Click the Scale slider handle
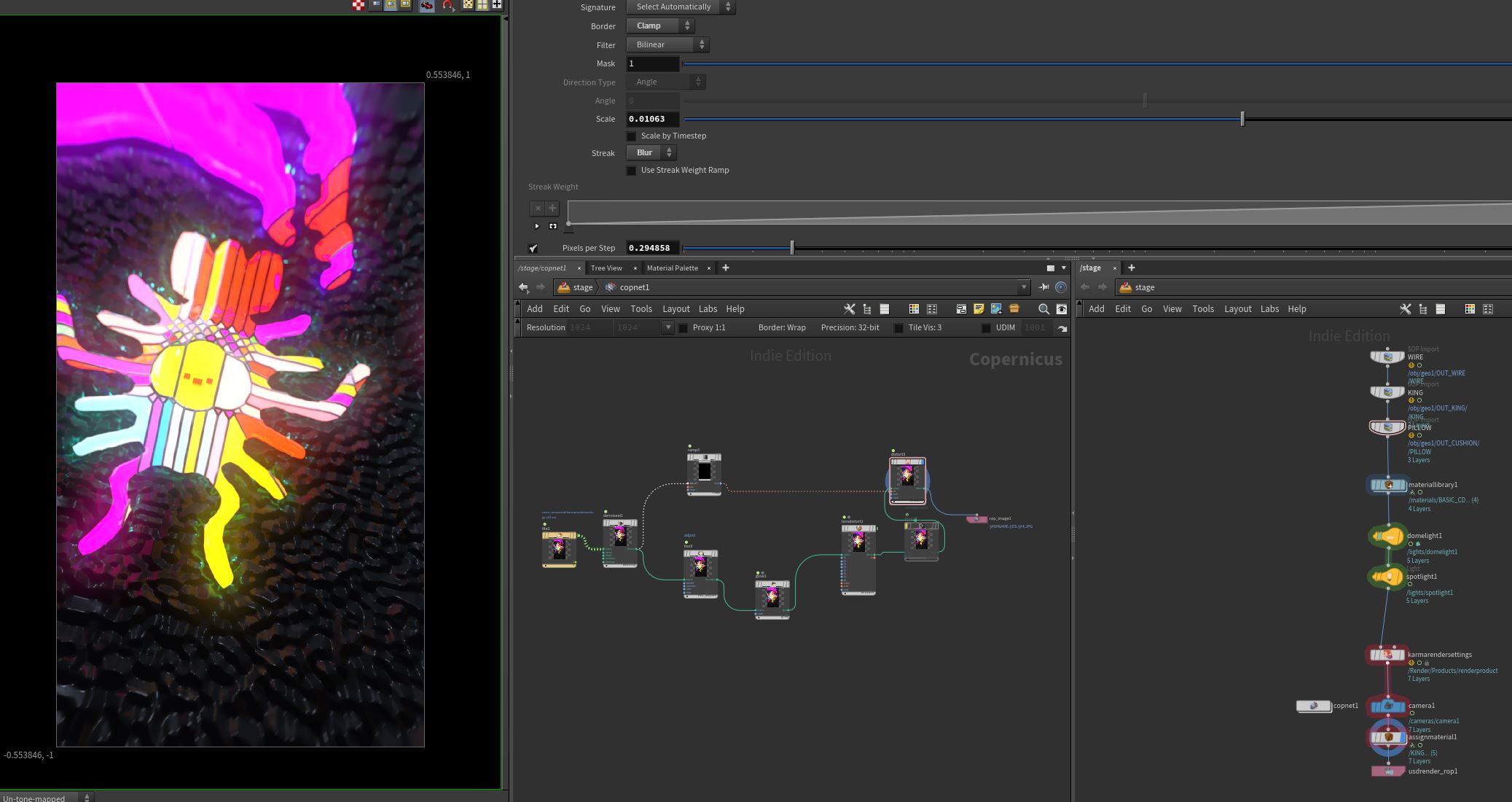This screenshot has width=1512, height=802. pos(1242,119)
